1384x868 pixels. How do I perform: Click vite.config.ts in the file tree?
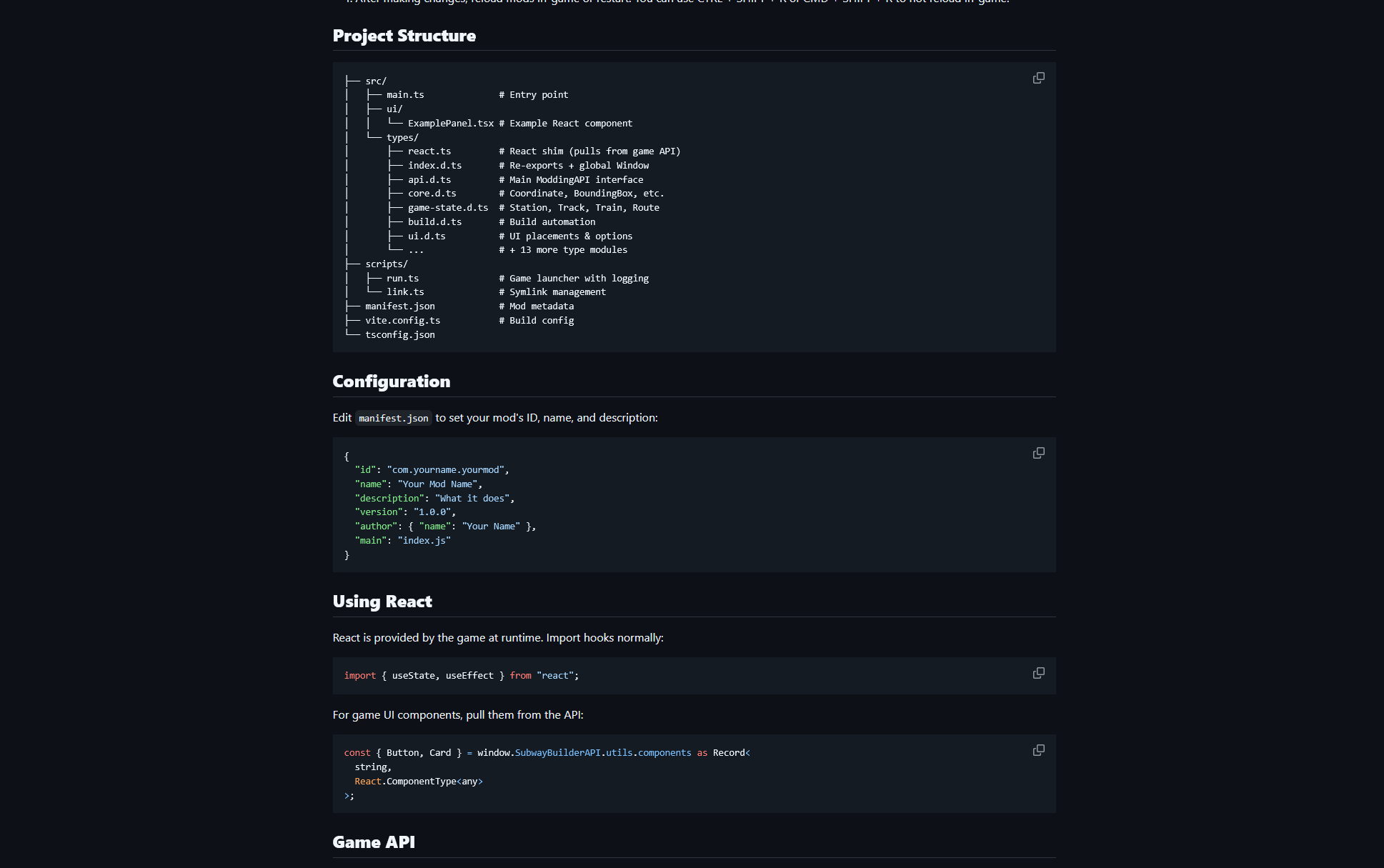[402, 321]
